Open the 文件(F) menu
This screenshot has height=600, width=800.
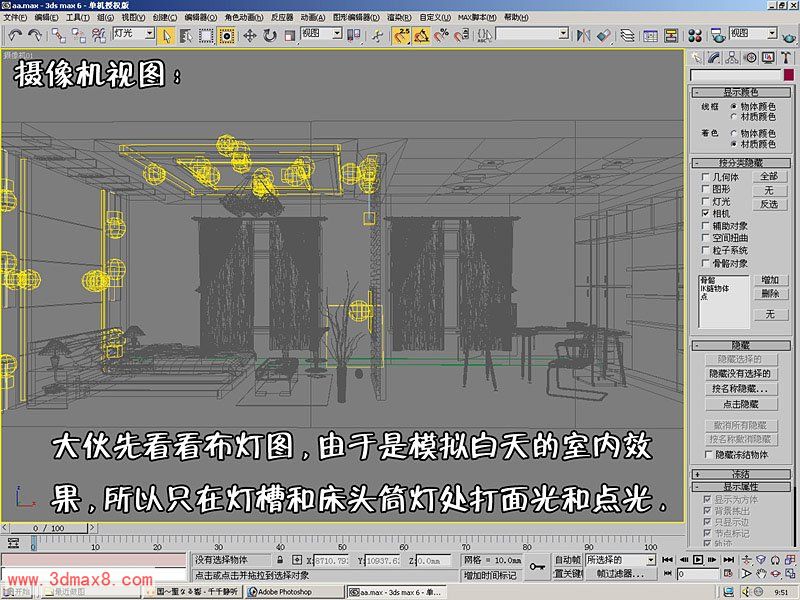tap(15, 17)
